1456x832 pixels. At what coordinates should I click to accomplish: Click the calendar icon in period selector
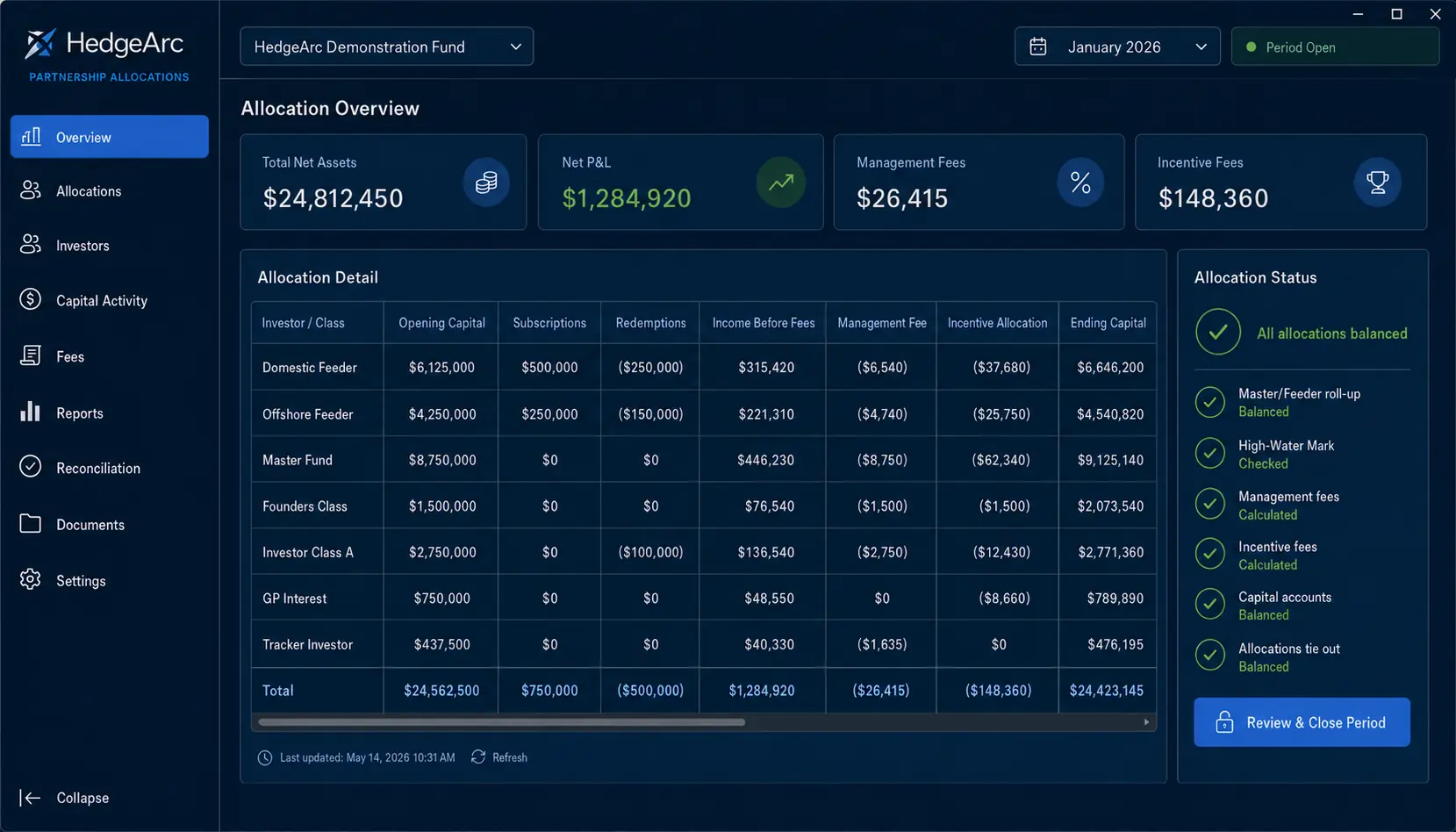[1037, 47]
